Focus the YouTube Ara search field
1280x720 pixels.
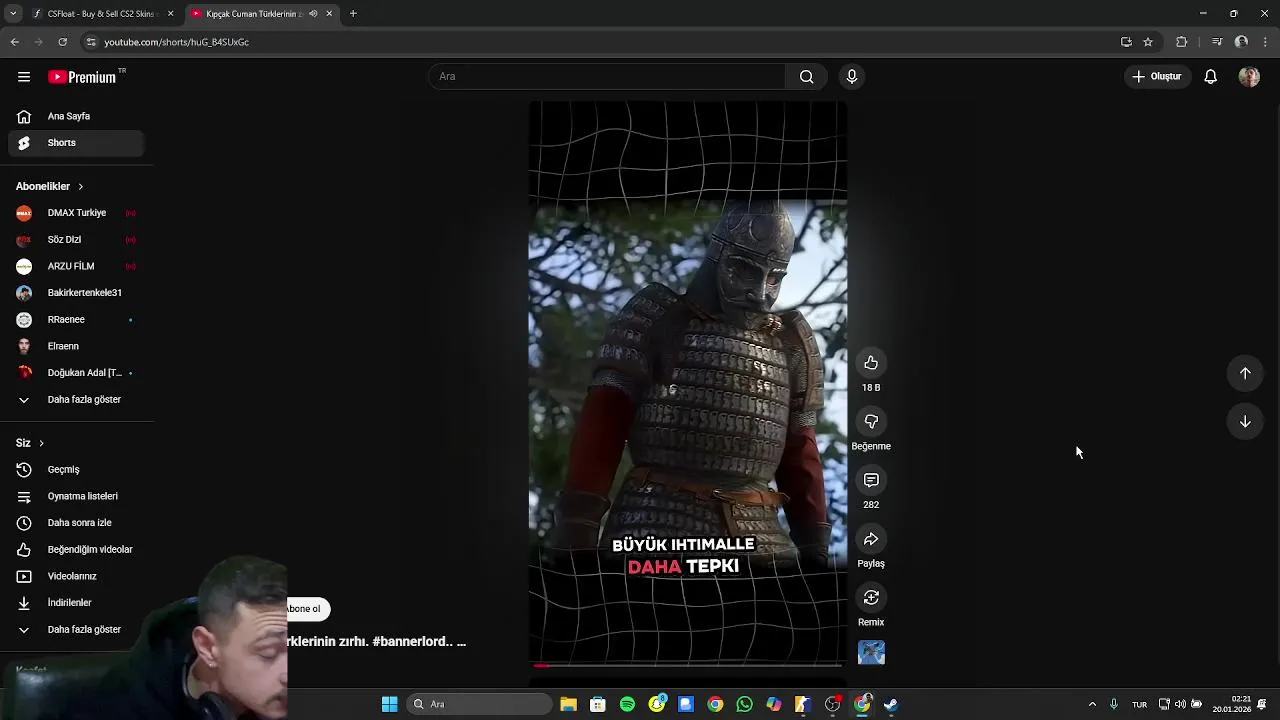pyautogui.click(x=608, y=77)
